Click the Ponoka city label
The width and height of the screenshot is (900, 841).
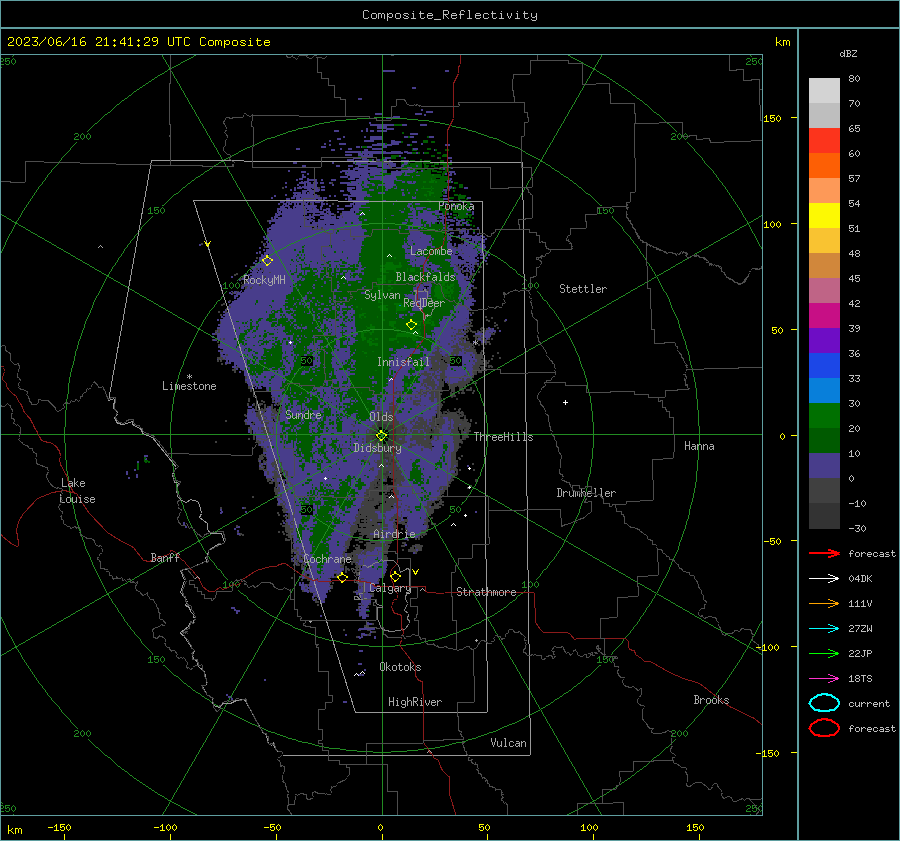[x=456, y=206]
